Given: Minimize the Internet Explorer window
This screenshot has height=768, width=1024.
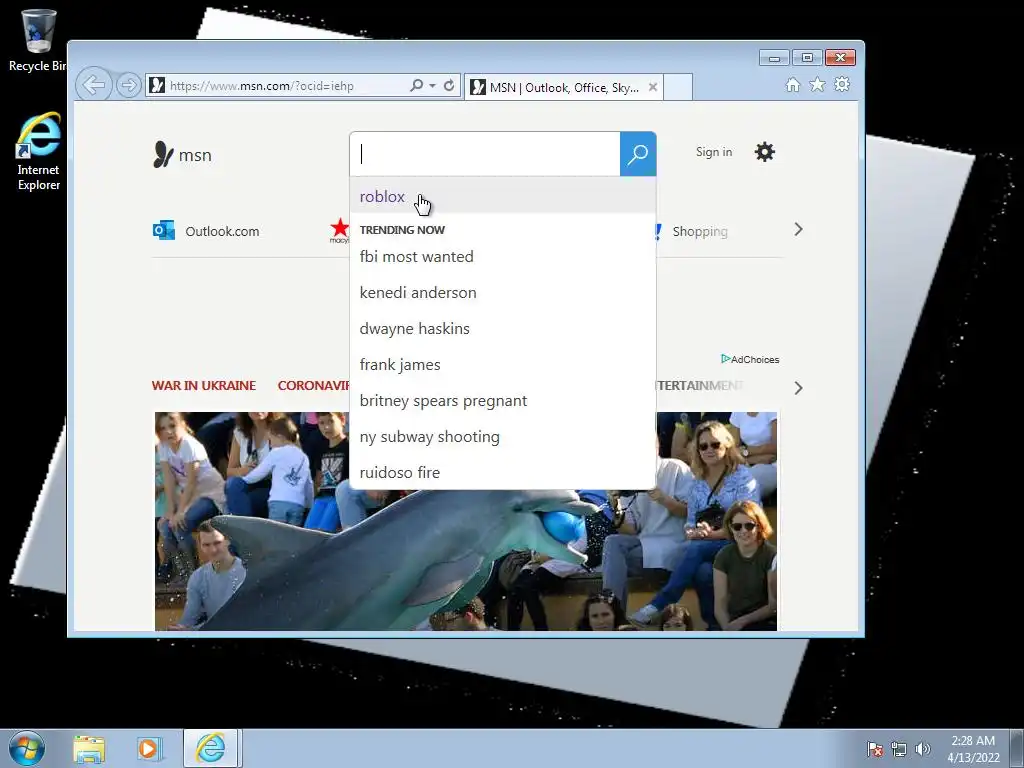Looking at the screenshot, I should (774, 58).
